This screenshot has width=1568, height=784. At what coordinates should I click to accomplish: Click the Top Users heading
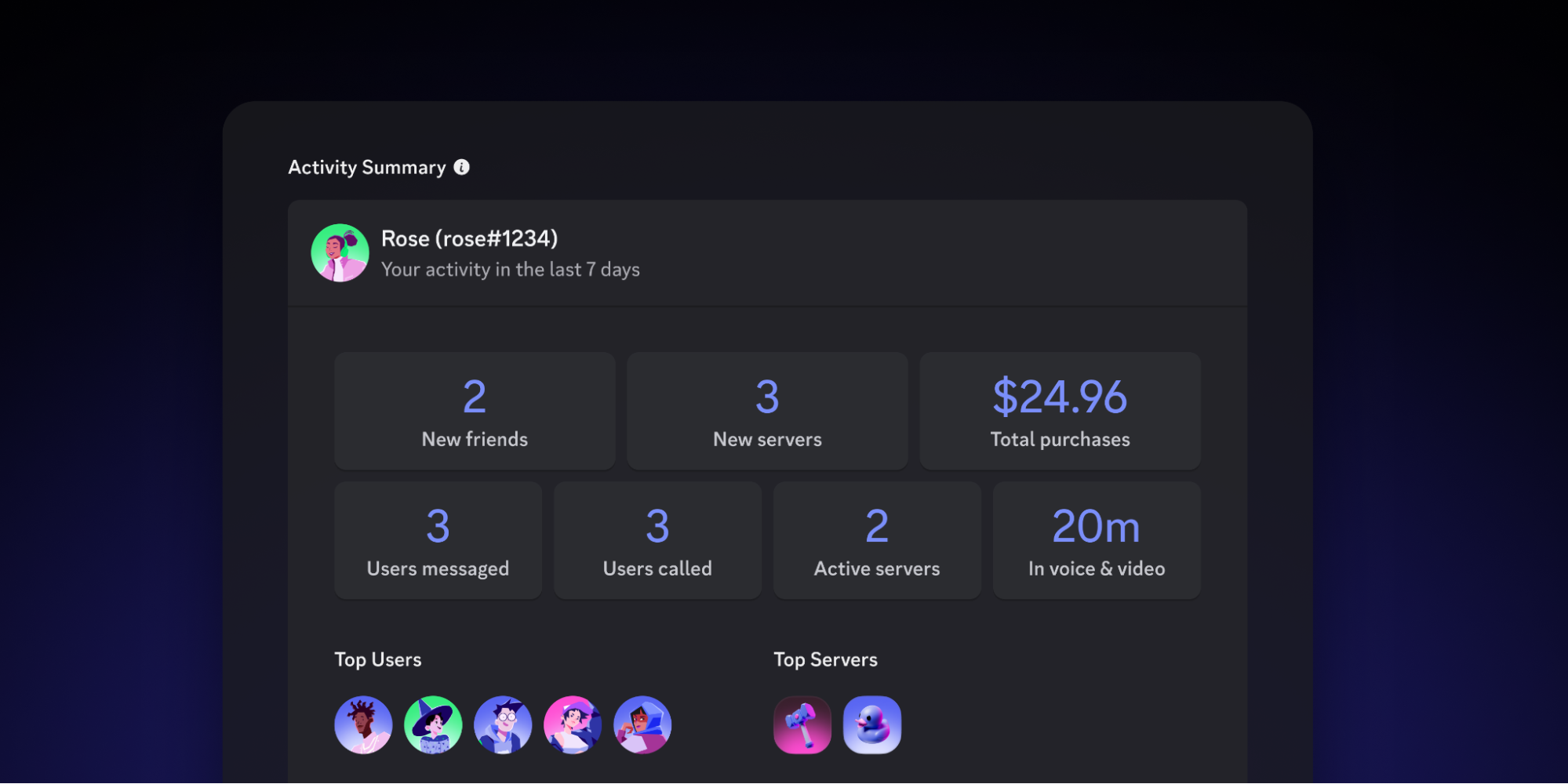point(378,660)
